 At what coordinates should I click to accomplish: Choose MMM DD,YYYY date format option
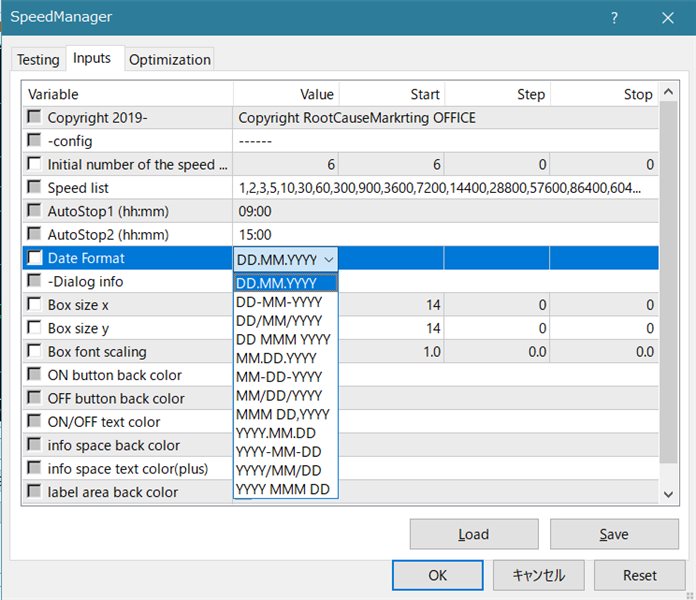tap(285, 414)
